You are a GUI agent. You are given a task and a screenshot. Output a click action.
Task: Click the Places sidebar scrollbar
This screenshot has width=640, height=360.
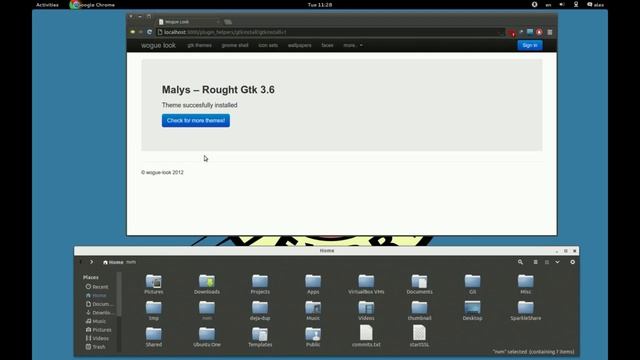119,294
